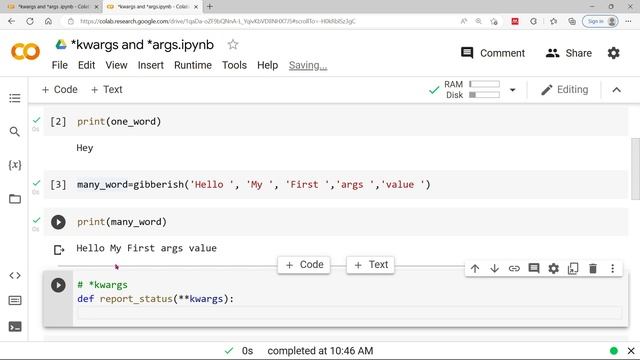Open browser settings and more menu
The width and height of the screenshot is (640, 360).
(x=628, y=21)
